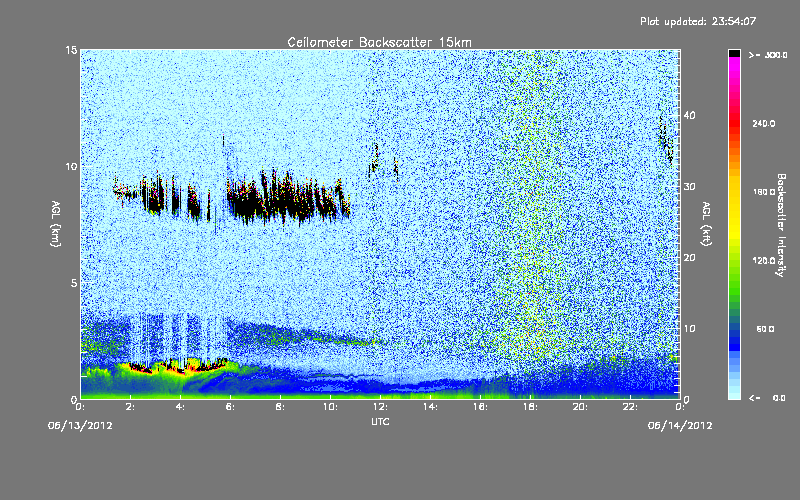Click the "15" tick on the km axis
The width and height of the screenshot is (800, 500).
pyautogui.click(x=71, y=50)
